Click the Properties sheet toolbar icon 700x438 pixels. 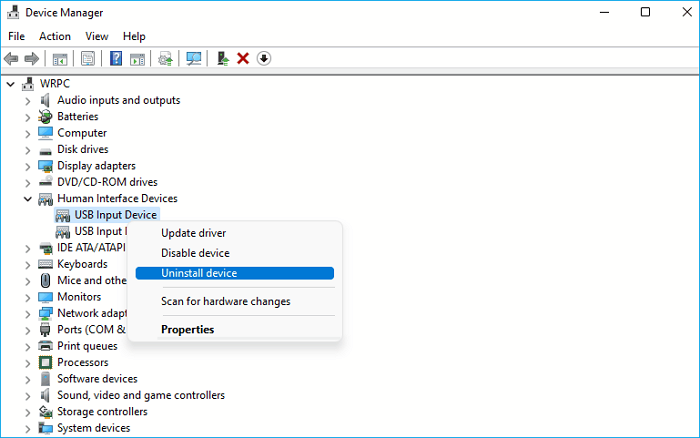(x=89, y=59)
